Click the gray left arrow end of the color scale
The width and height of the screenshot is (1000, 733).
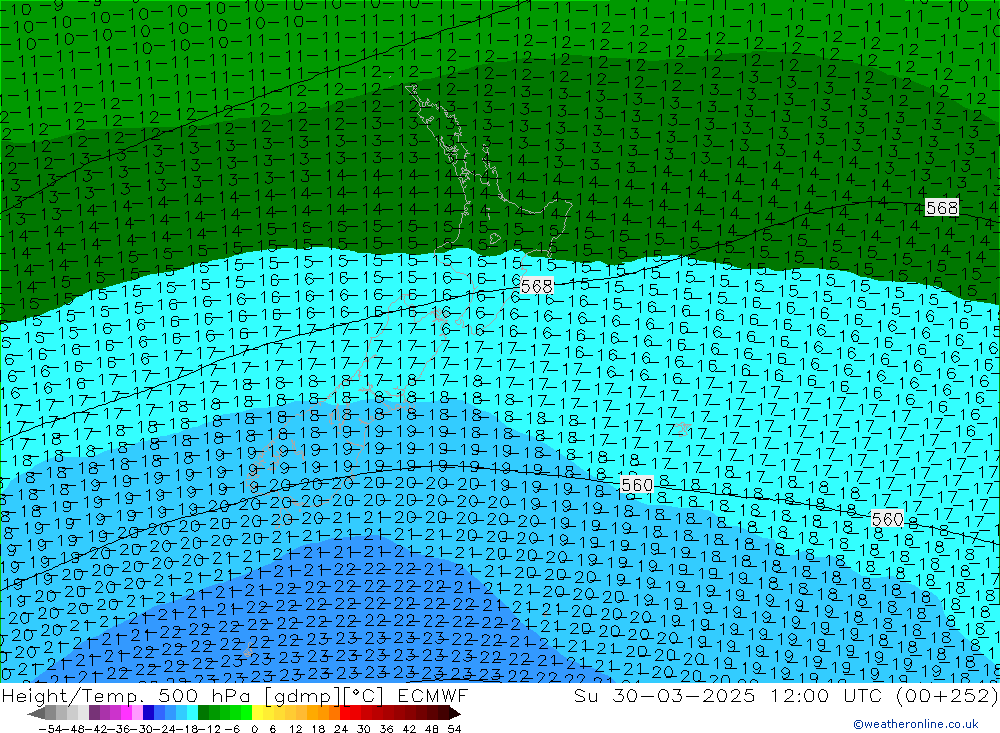pos(36,713)
